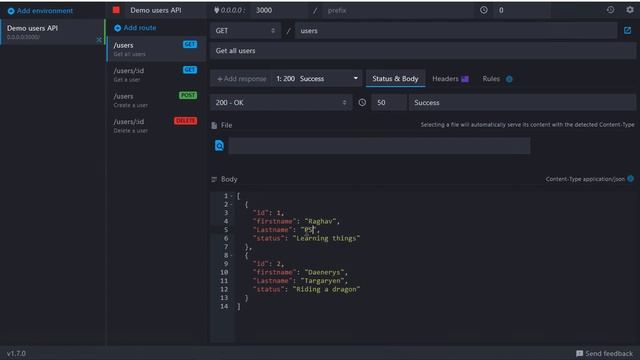Open settings gear icon
Viewport: 640px width, 360px height.
click(630, 10)
